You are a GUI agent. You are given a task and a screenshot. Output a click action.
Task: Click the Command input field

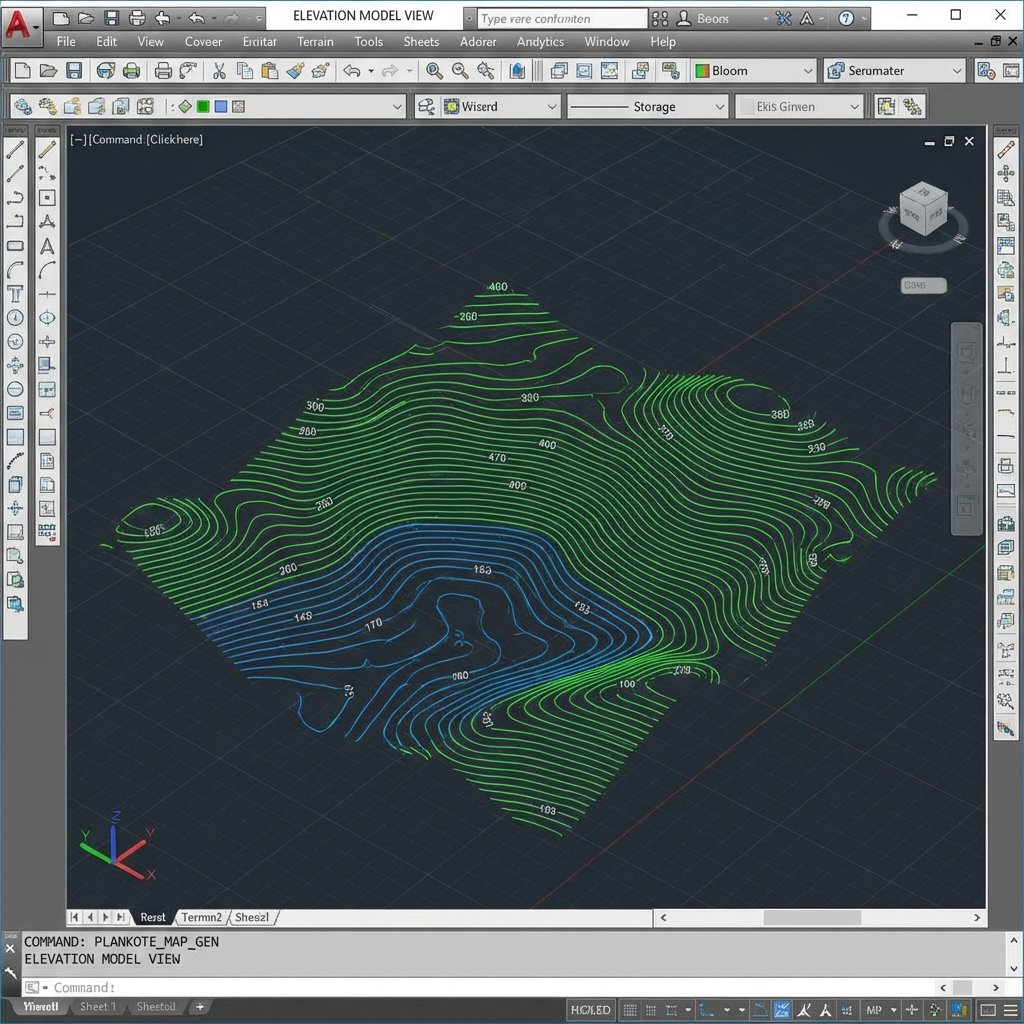coord(300,987)
